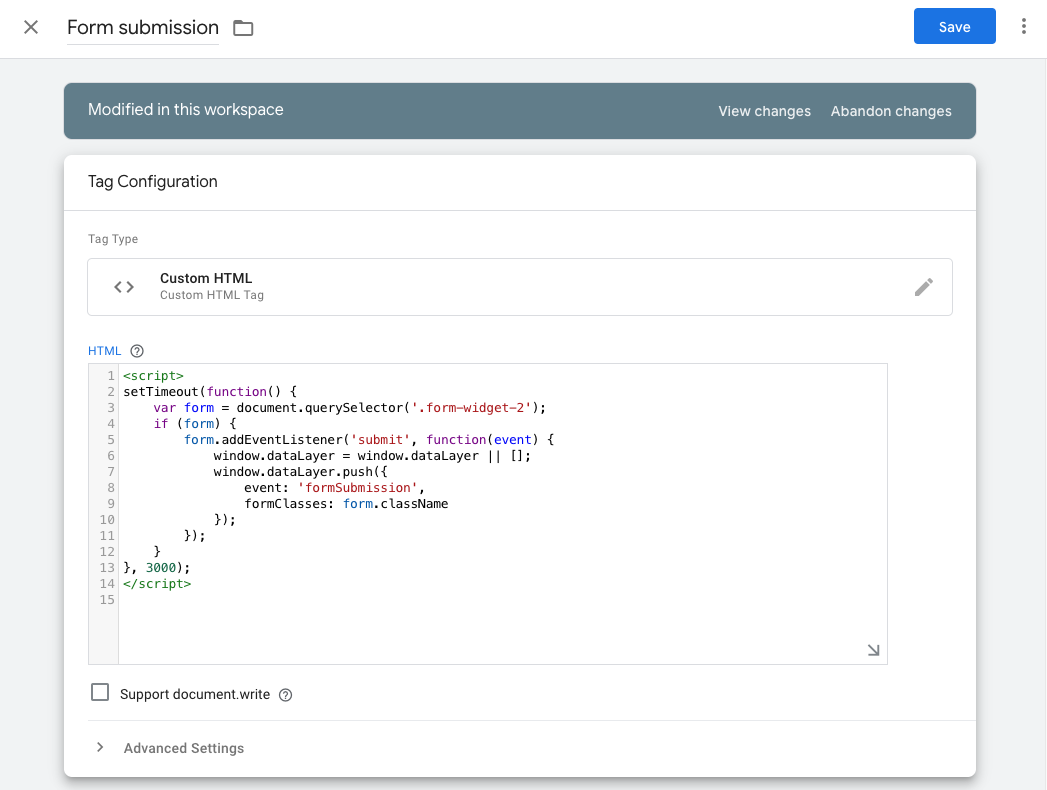1047x790 pixels.
Task: Click the 3000 timeout value in code
Action: pyautogui.click(x=161, y=568)
